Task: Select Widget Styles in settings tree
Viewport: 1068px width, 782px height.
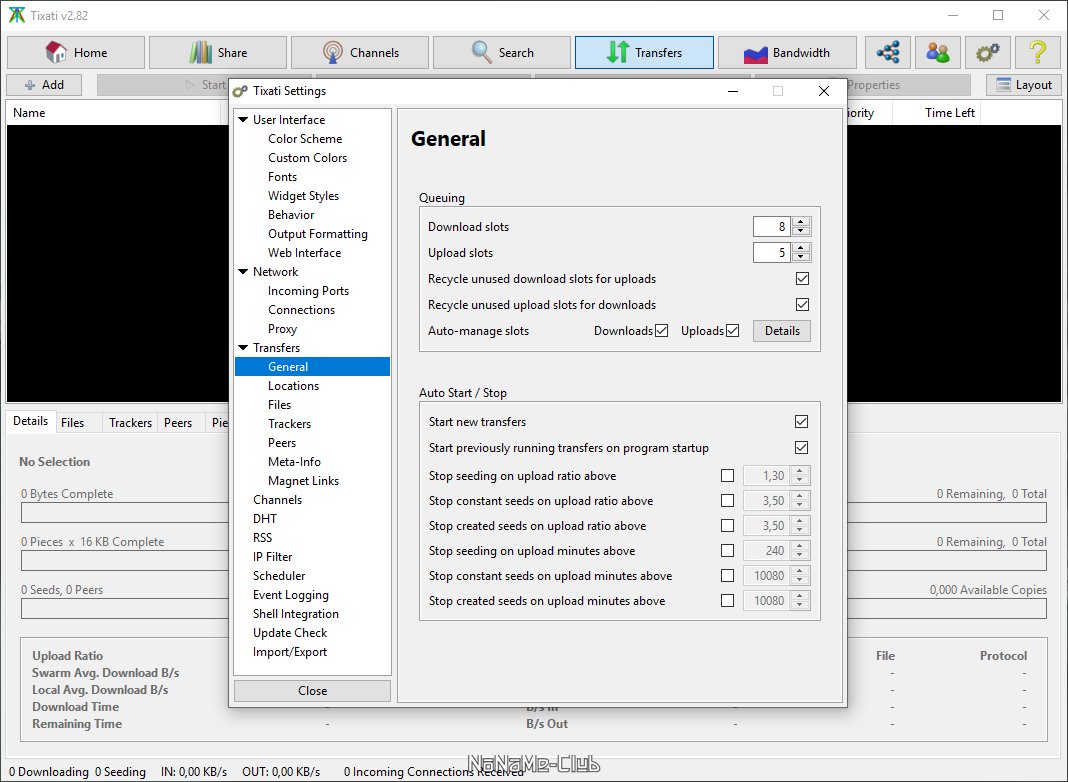Action: [303, 196]
